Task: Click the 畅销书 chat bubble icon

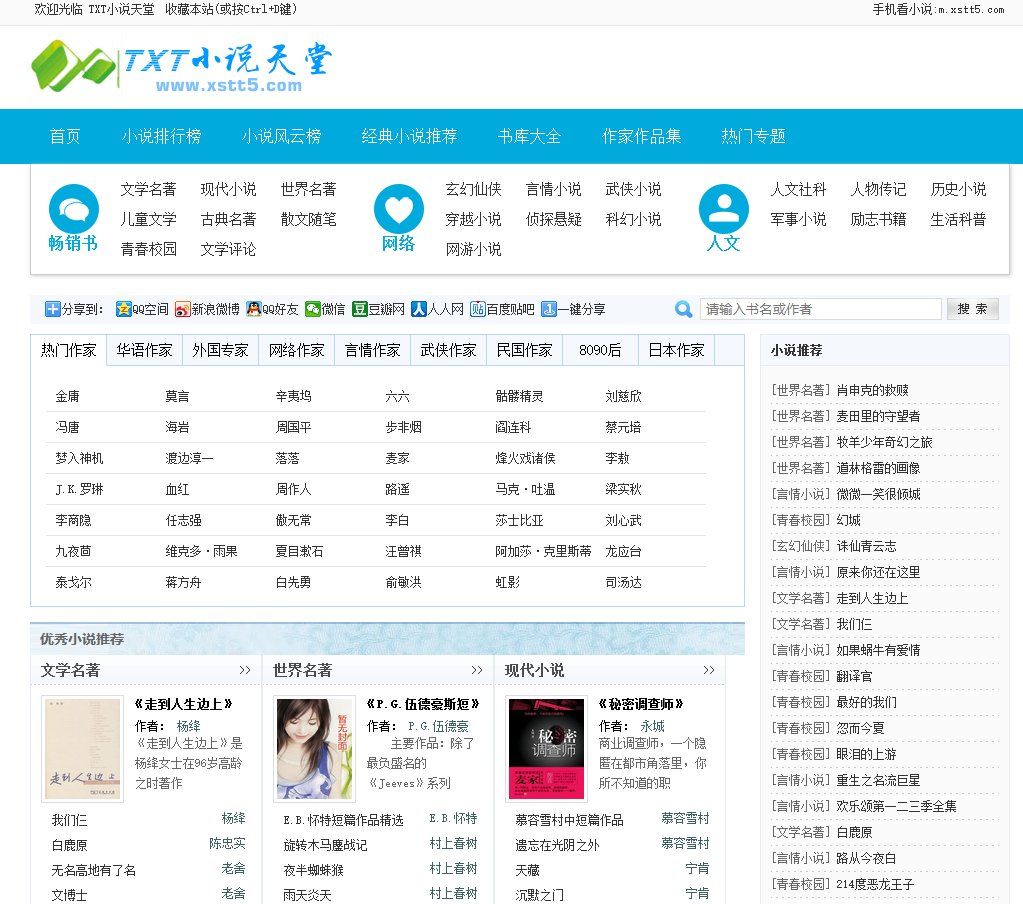Action: pyautogui.click(x=74, y=209)
